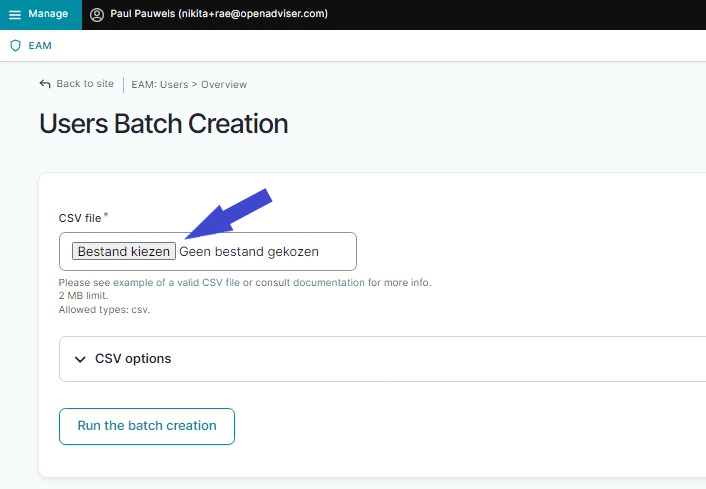This screenshot has width=706, height=489.
Task: Click the 'Geen bestand gekozen' file field
Action: tap(249, 252)
